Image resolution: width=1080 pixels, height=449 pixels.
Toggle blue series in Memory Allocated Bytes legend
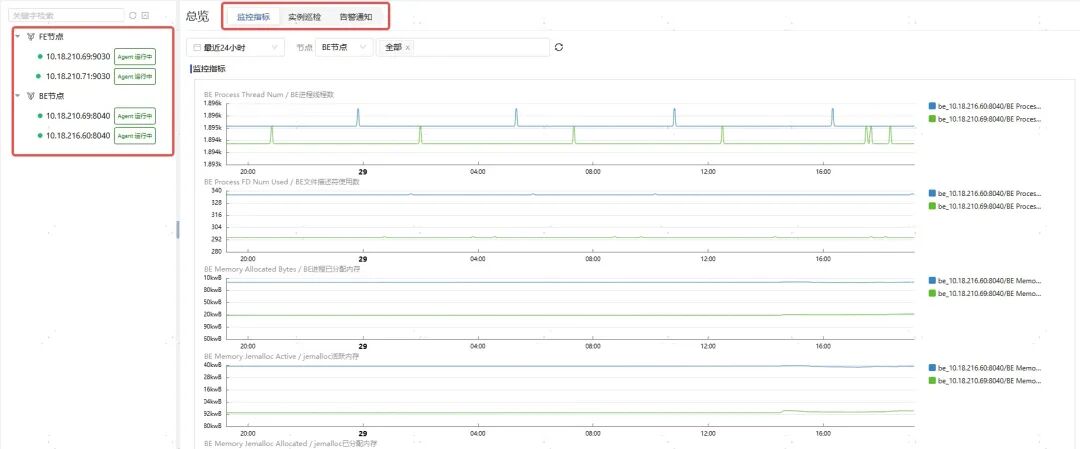point(986,280)
